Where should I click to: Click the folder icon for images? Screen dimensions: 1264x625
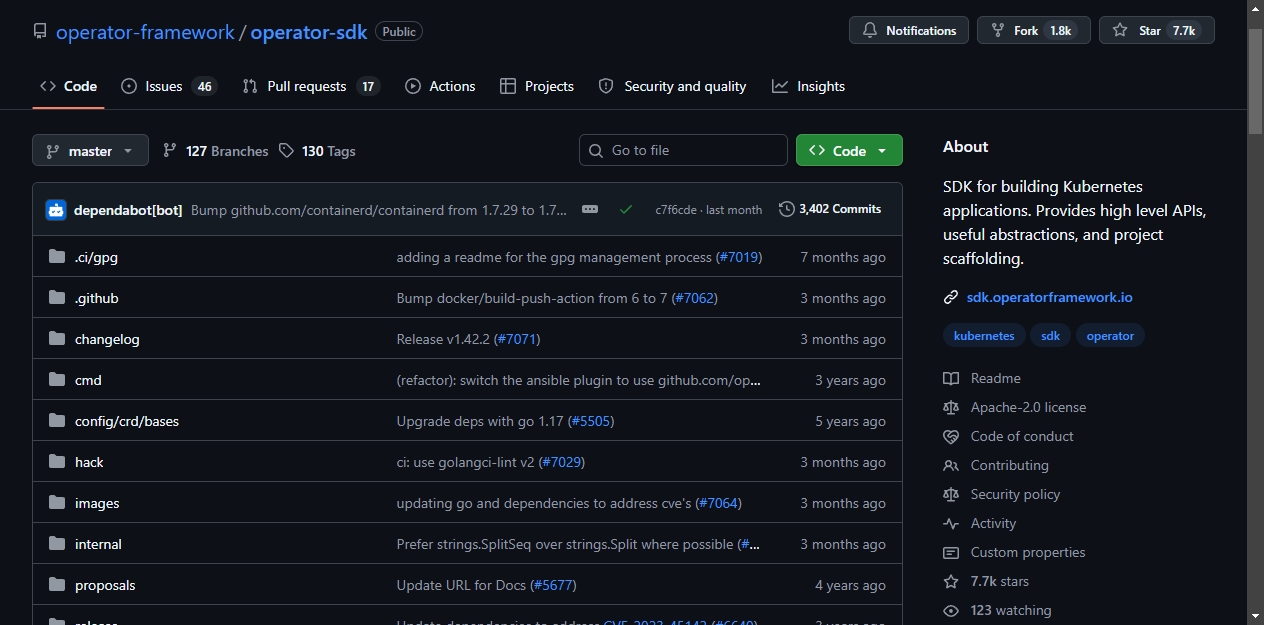pyautogui.click(x=56, y=503)
